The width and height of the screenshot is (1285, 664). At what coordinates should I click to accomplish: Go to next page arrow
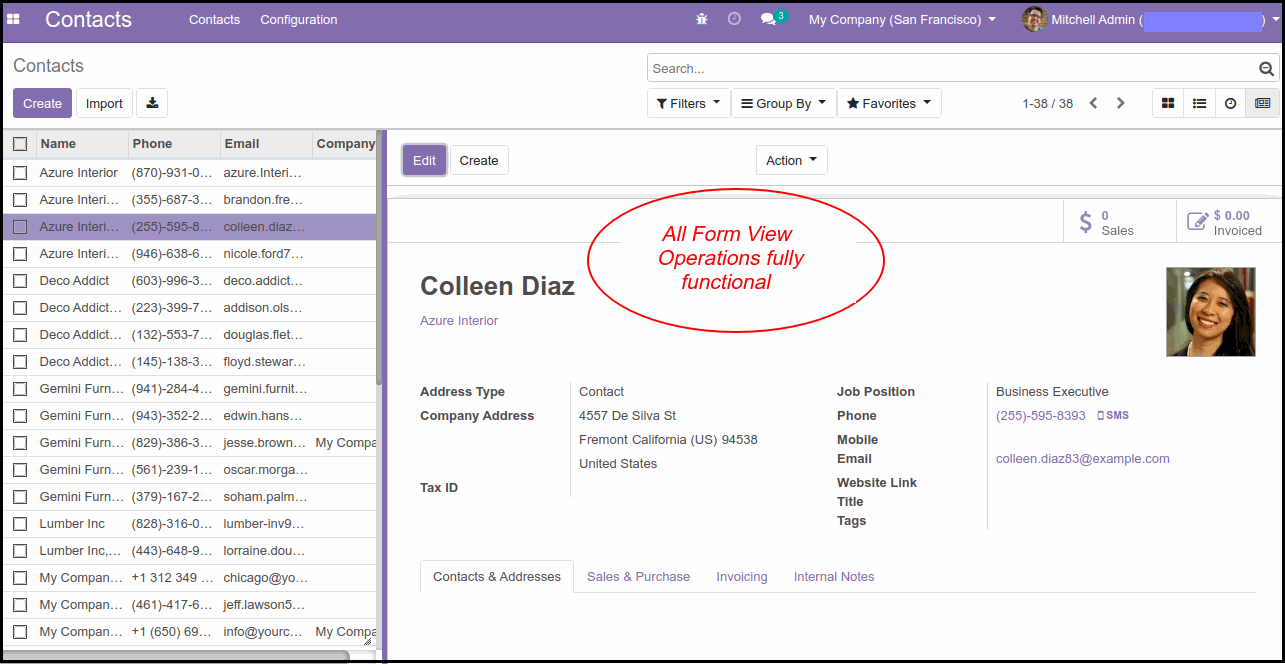[x=1121, y=103]
